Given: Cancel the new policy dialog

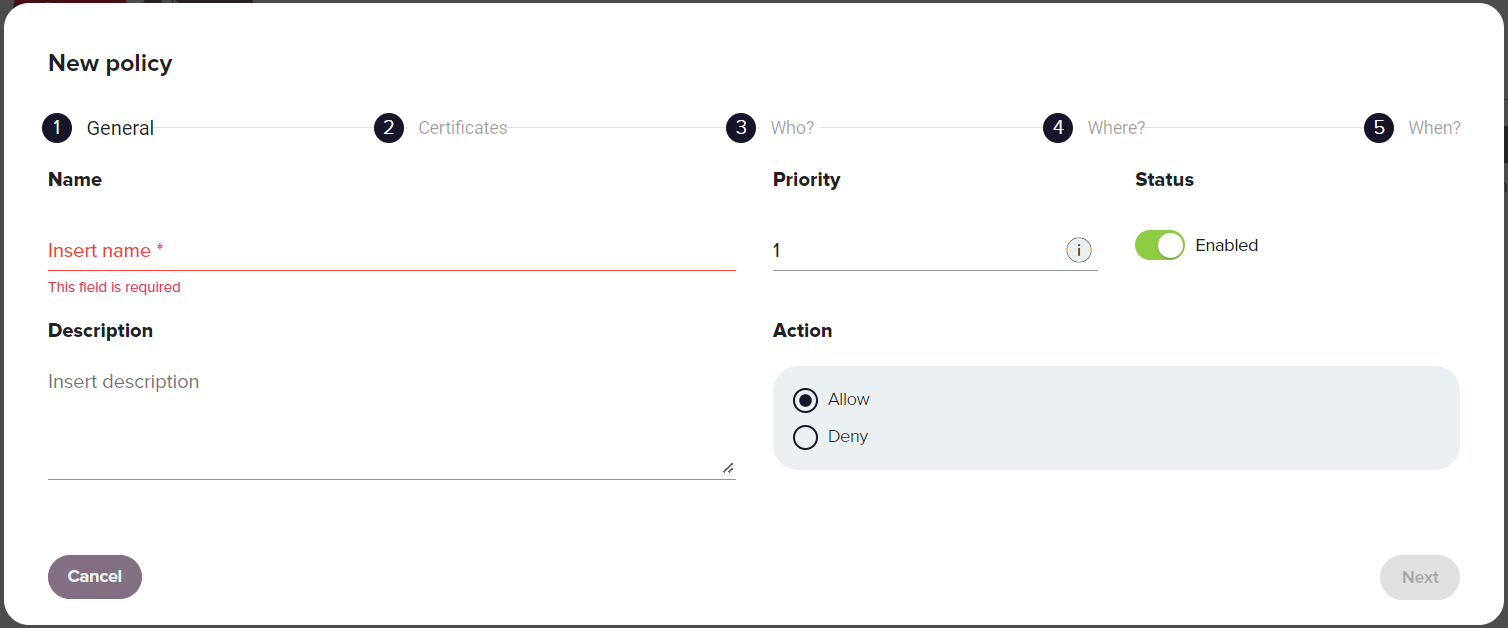Looking at the screenshot, I should click(x=95, y=577).
